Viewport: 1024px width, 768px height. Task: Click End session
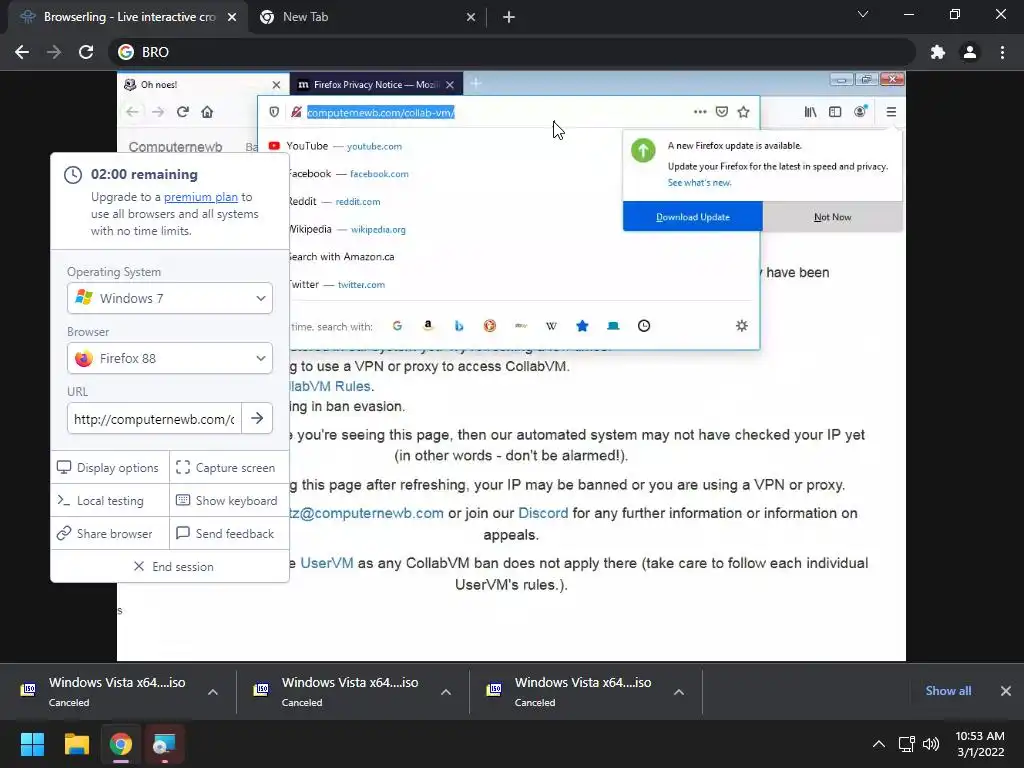(174, 567)
